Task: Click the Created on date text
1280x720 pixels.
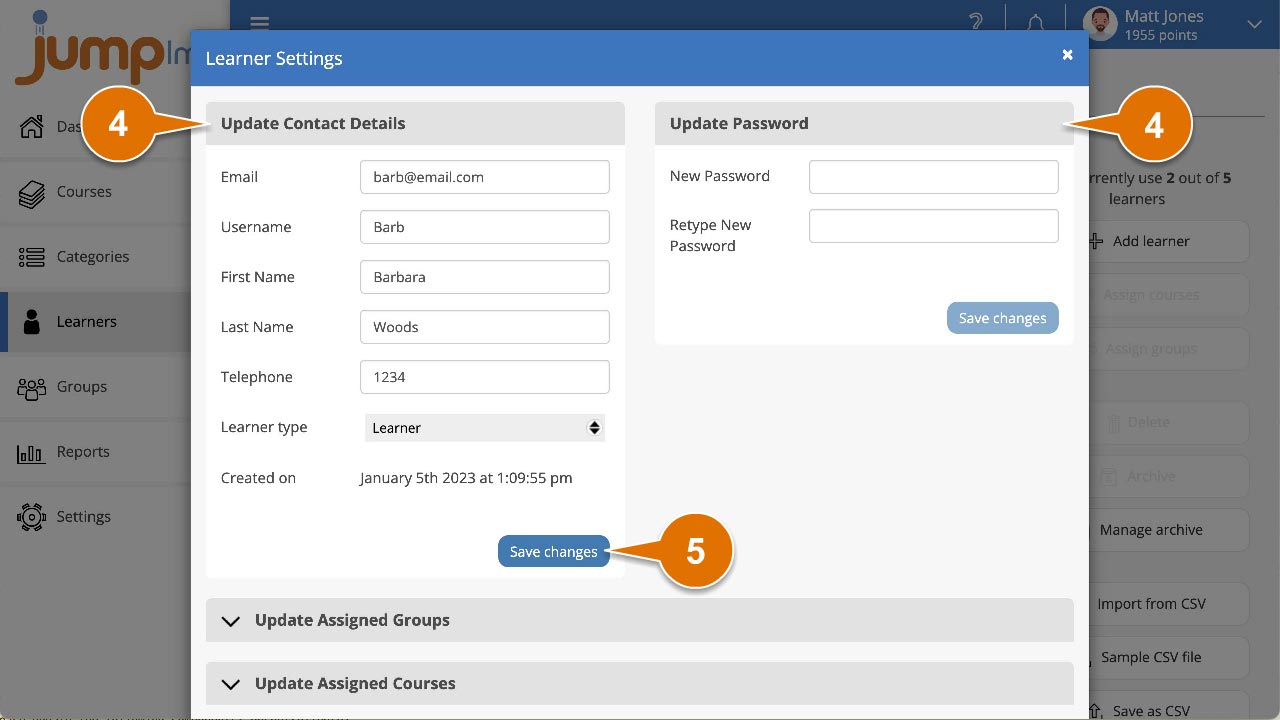Action: (x=466, y=478)
